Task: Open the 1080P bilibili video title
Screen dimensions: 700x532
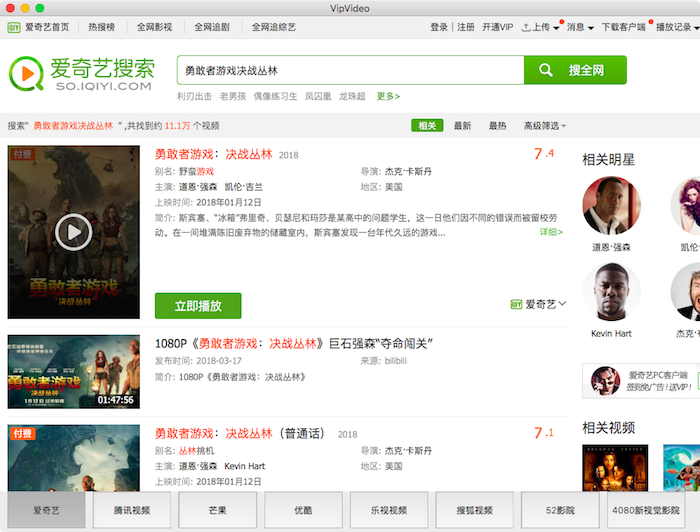Action: (293, 344)
